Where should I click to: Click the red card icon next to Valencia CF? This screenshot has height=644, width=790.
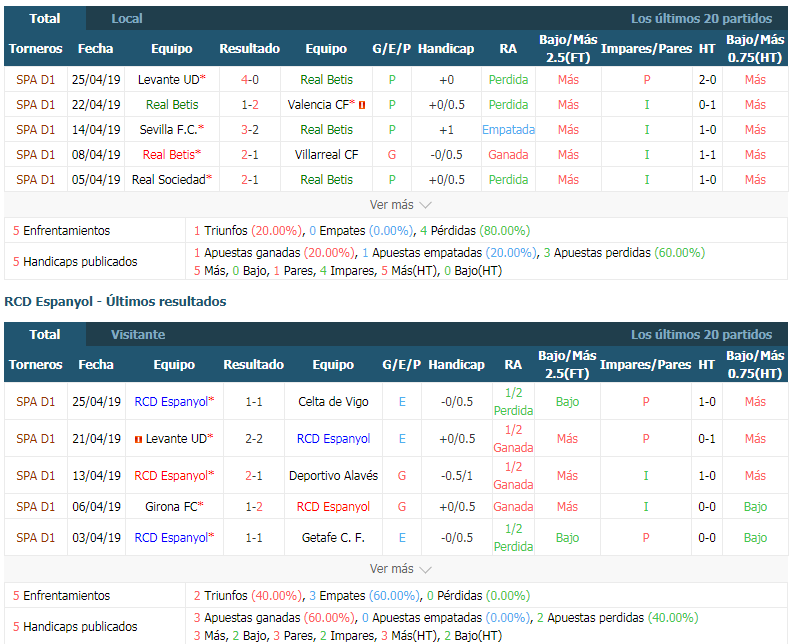[362, 105]
